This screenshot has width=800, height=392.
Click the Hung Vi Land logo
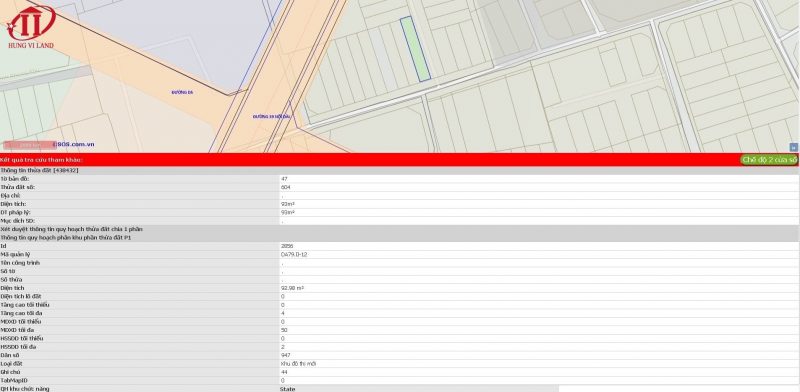click(x=30, y=27)
